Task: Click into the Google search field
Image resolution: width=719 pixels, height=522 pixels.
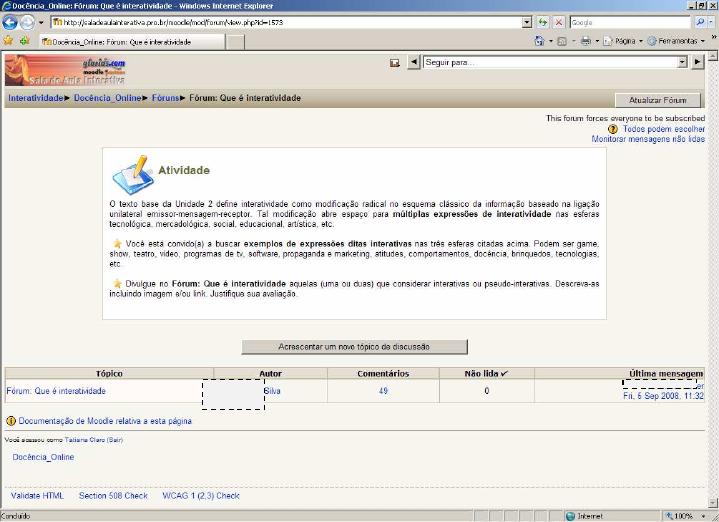Action: [x=622, y=22]
